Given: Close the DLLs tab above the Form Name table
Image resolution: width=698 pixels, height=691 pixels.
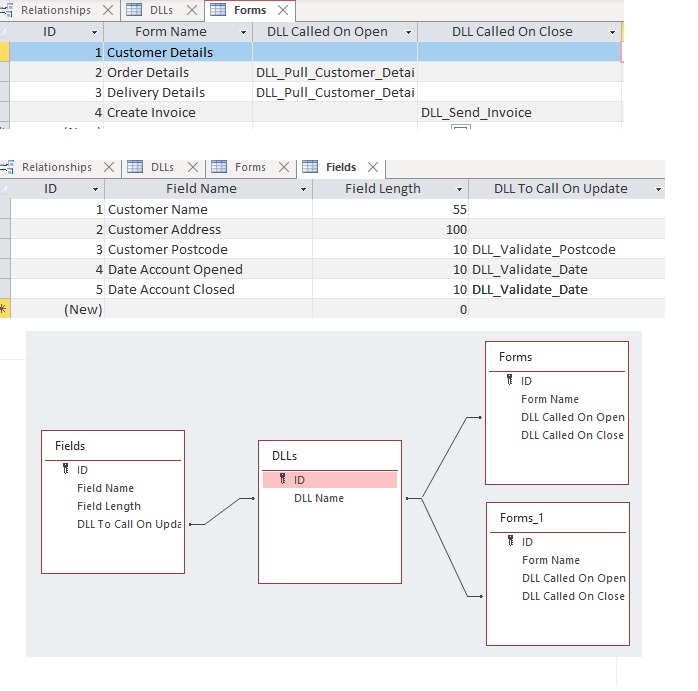Looking at the screenshot, I should pos(192,10).
